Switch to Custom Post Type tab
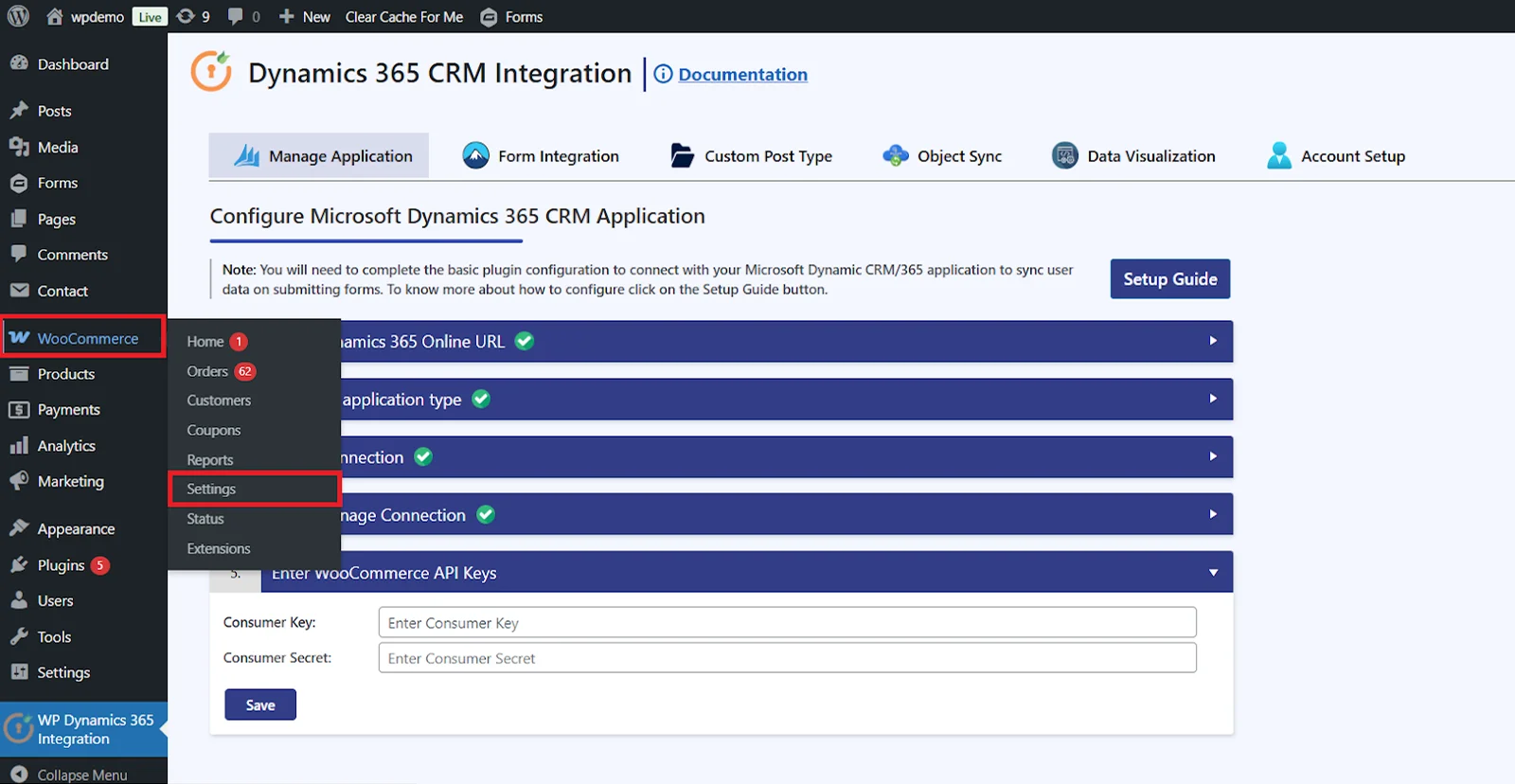1515x784 pixels. (751, 155)
